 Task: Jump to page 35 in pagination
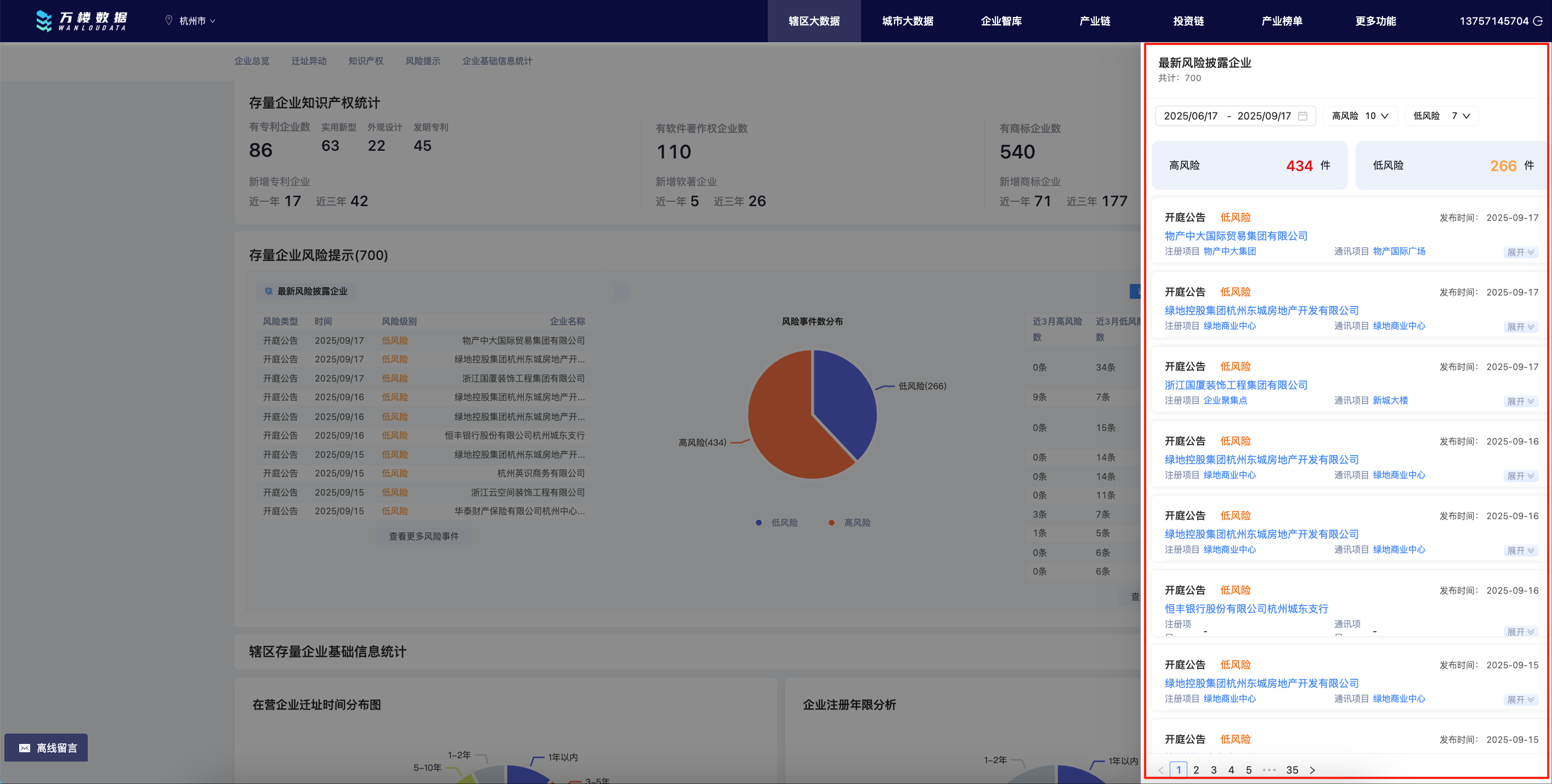click(1292, 770)
